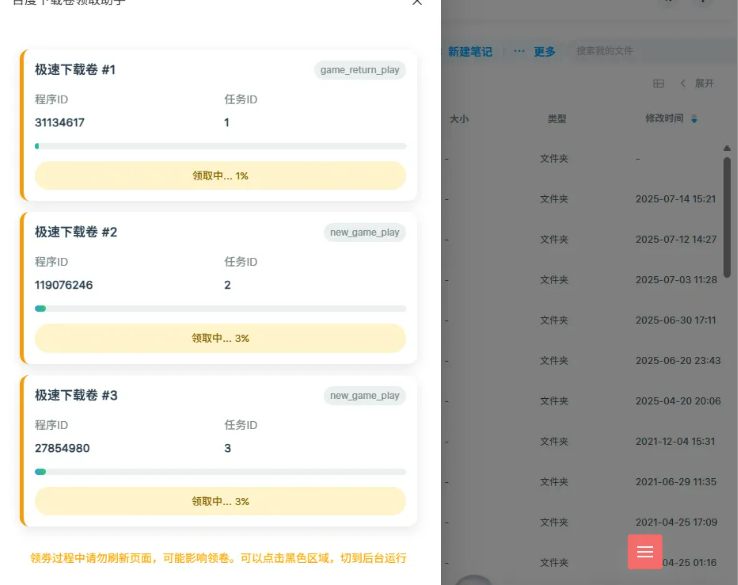Sort by the 类型 column header
This screenshot has height=585, width=738.
click(556, 119)
